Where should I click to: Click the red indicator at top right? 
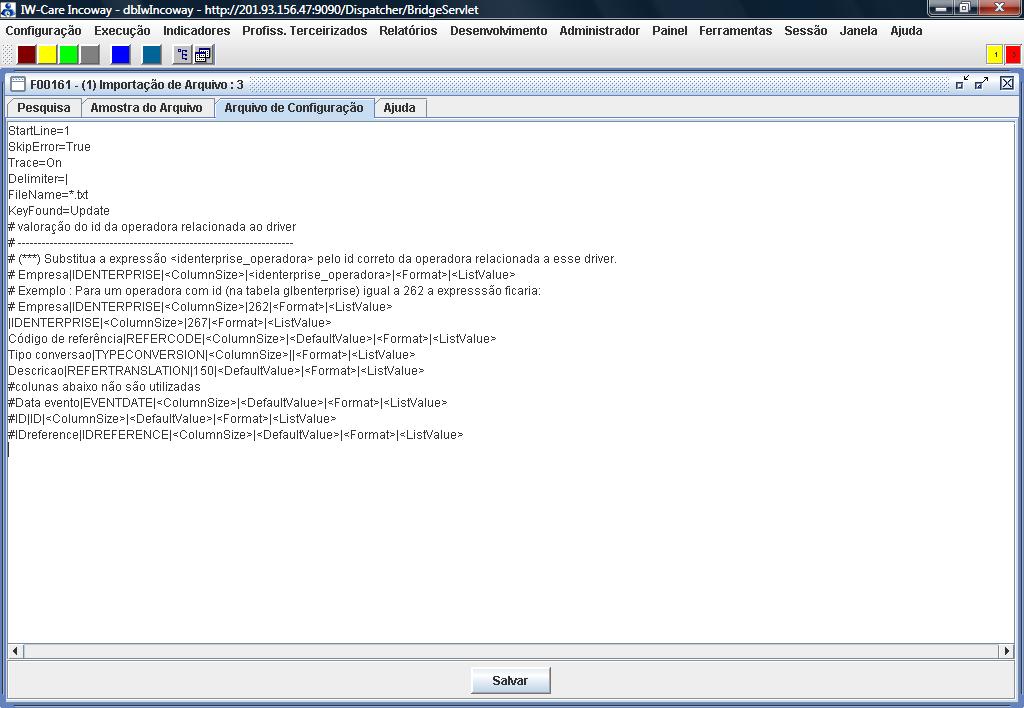click(x=1012, y=54)
